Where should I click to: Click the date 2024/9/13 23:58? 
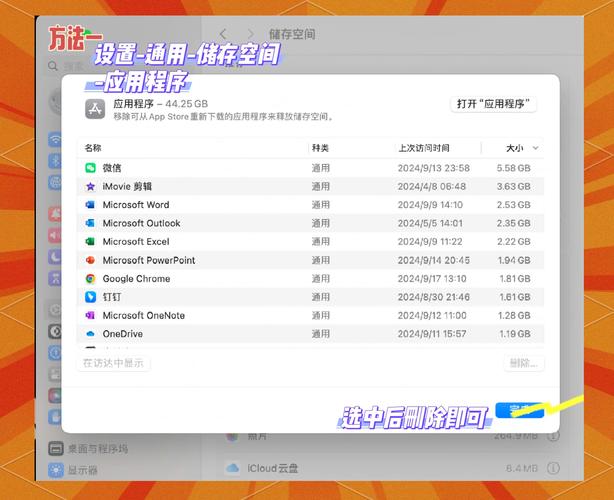pos(433,168)
